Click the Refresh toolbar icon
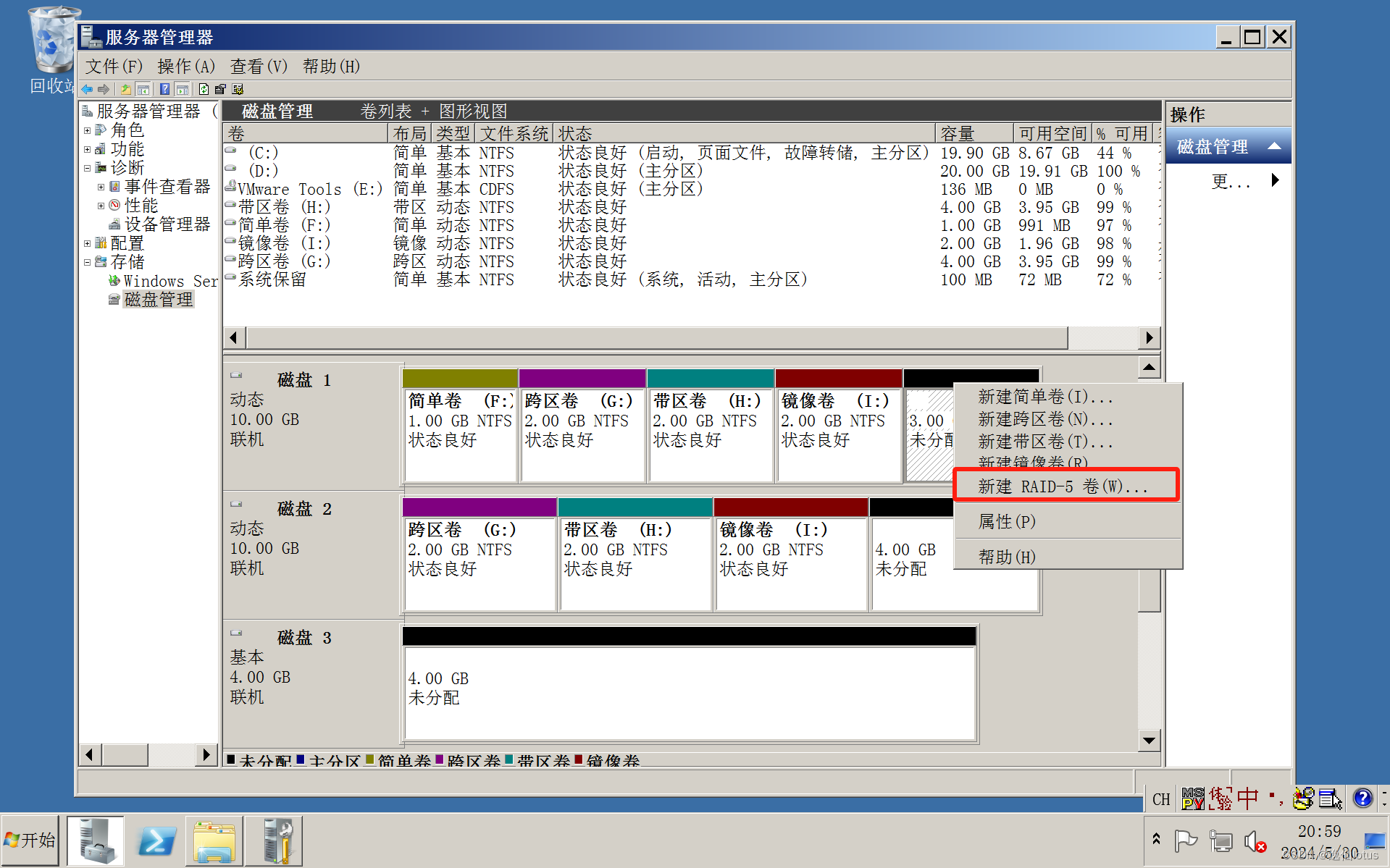1390x868 pixels. click(204, 89)
